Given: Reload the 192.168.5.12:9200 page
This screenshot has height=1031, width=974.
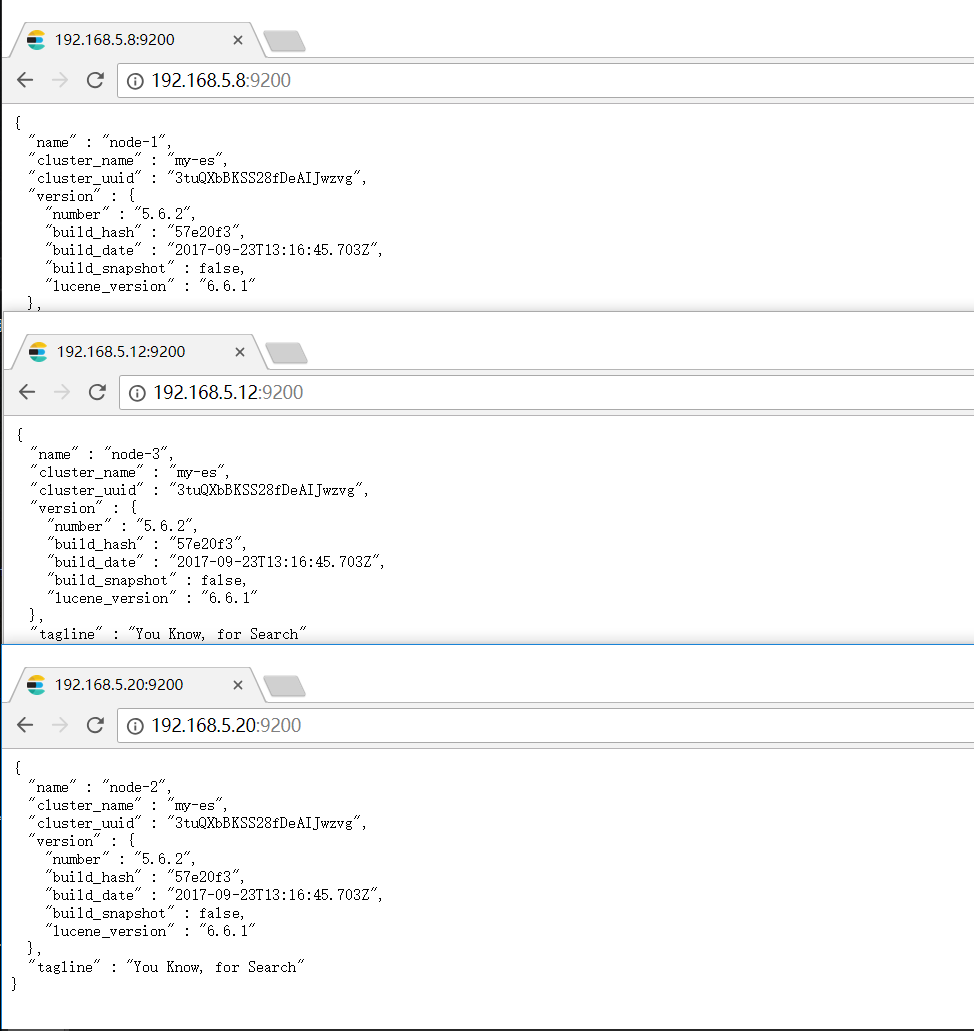Looking at the screenshot, I should tap(97, 392).
